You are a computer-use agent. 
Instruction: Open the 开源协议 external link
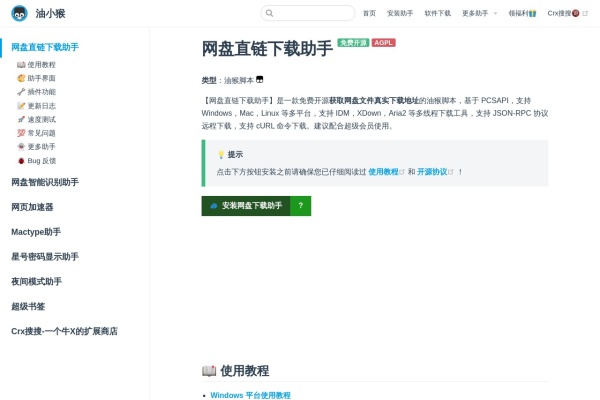point(433,172)
